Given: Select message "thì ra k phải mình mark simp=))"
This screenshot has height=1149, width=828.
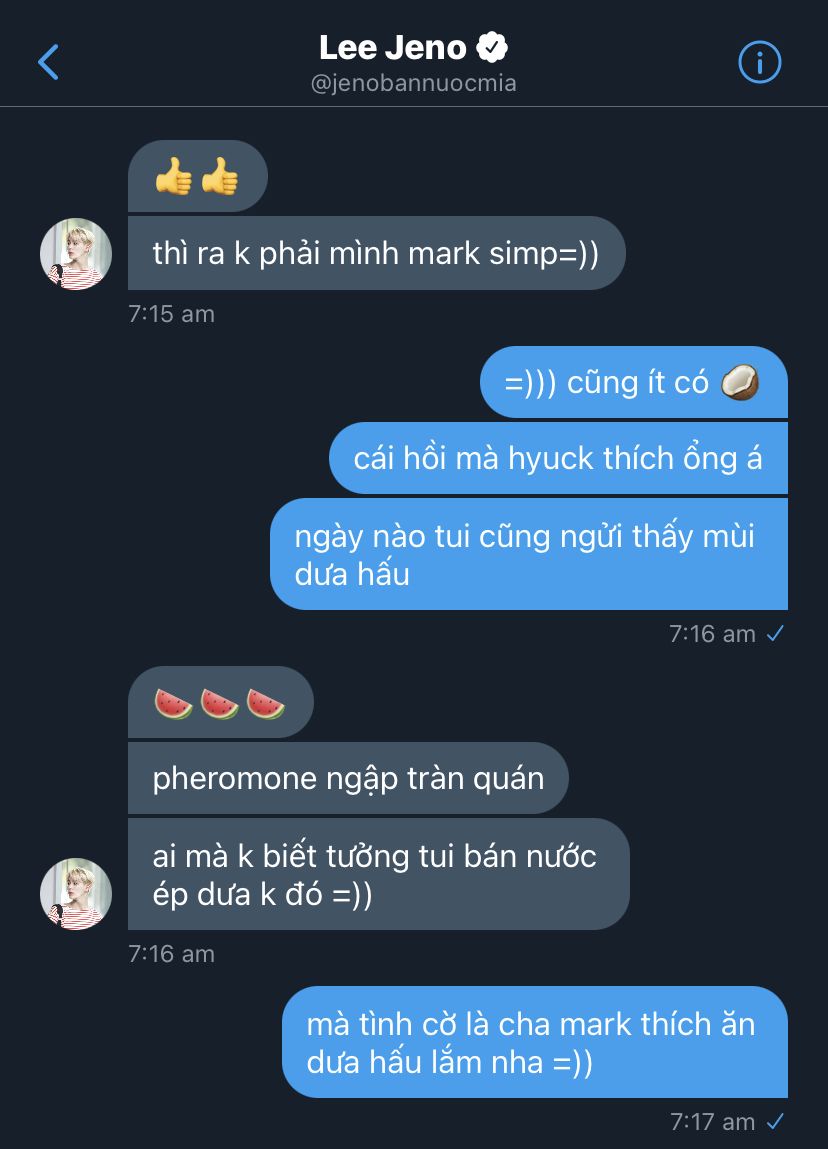Looking at the screenshot, I should pos(377,254).
